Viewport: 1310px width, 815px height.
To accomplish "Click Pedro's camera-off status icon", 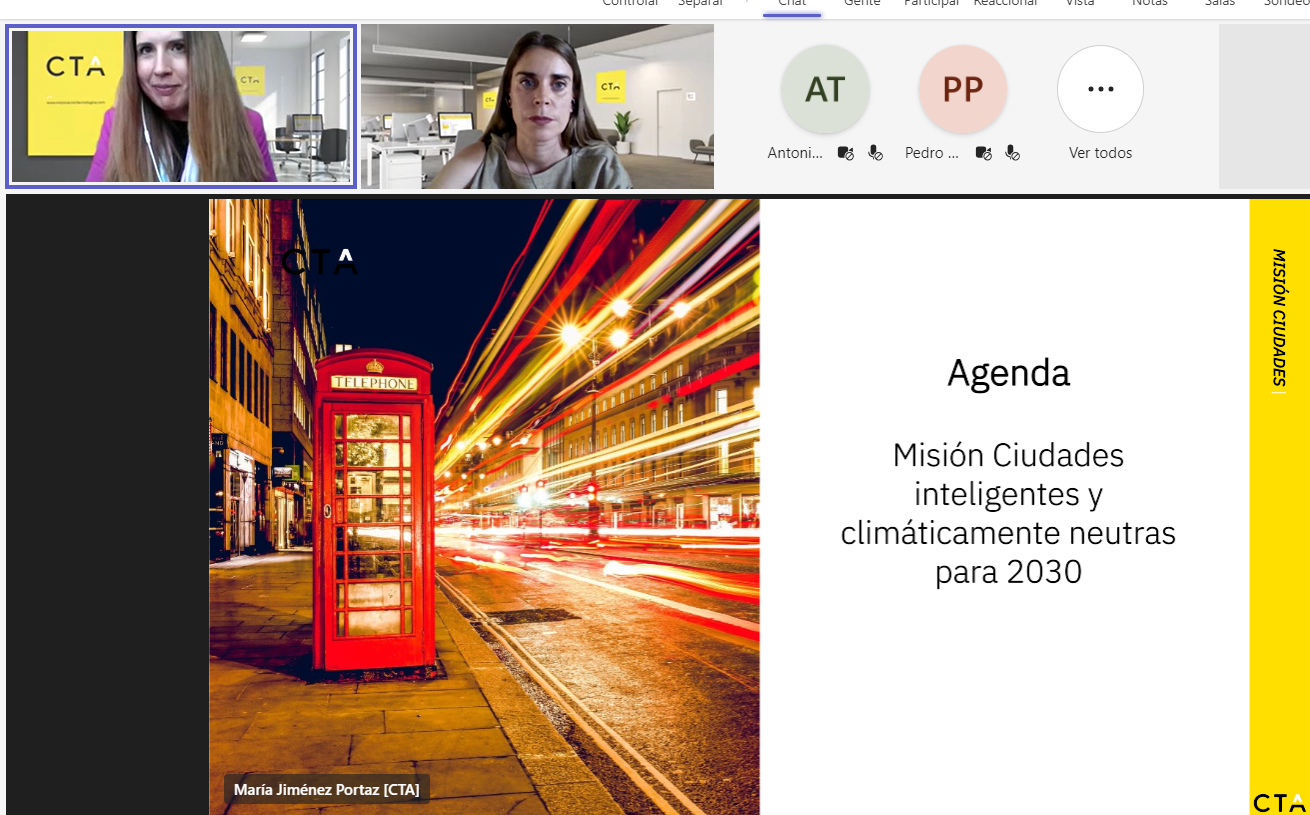I will click(983, 153).
